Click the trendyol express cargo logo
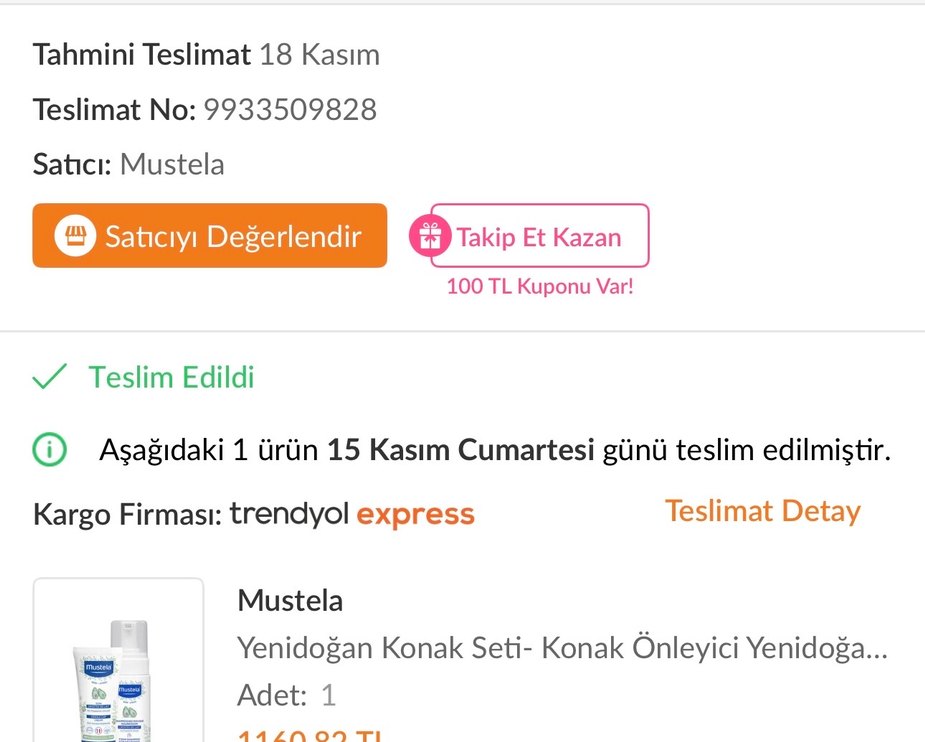925x742 pixels. click(351, 513)
